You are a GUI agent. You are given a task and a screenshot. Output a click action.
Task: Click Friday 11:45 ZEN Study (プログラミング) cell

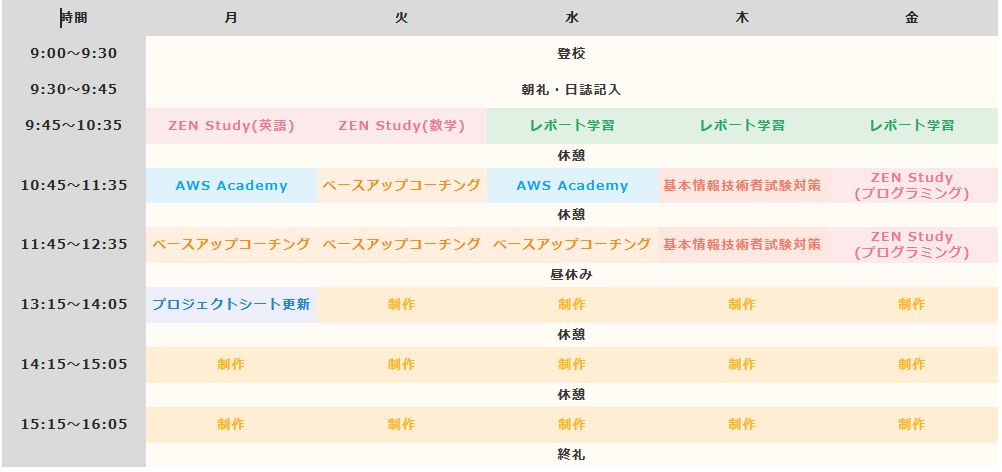pos(912,245)
